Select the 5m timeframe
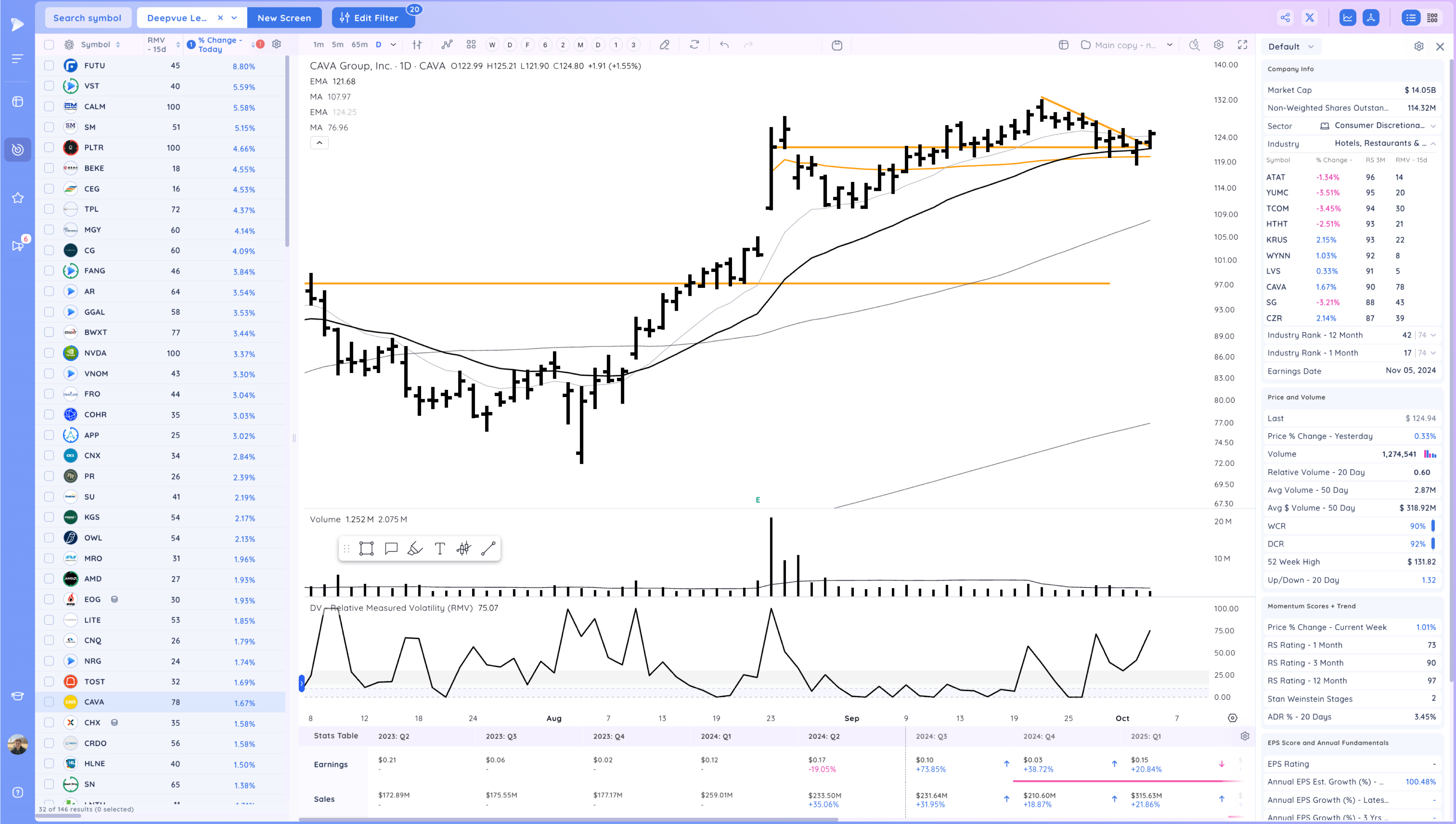The height and width of the screenshot is (824, 1456). (x=337, y=45)
